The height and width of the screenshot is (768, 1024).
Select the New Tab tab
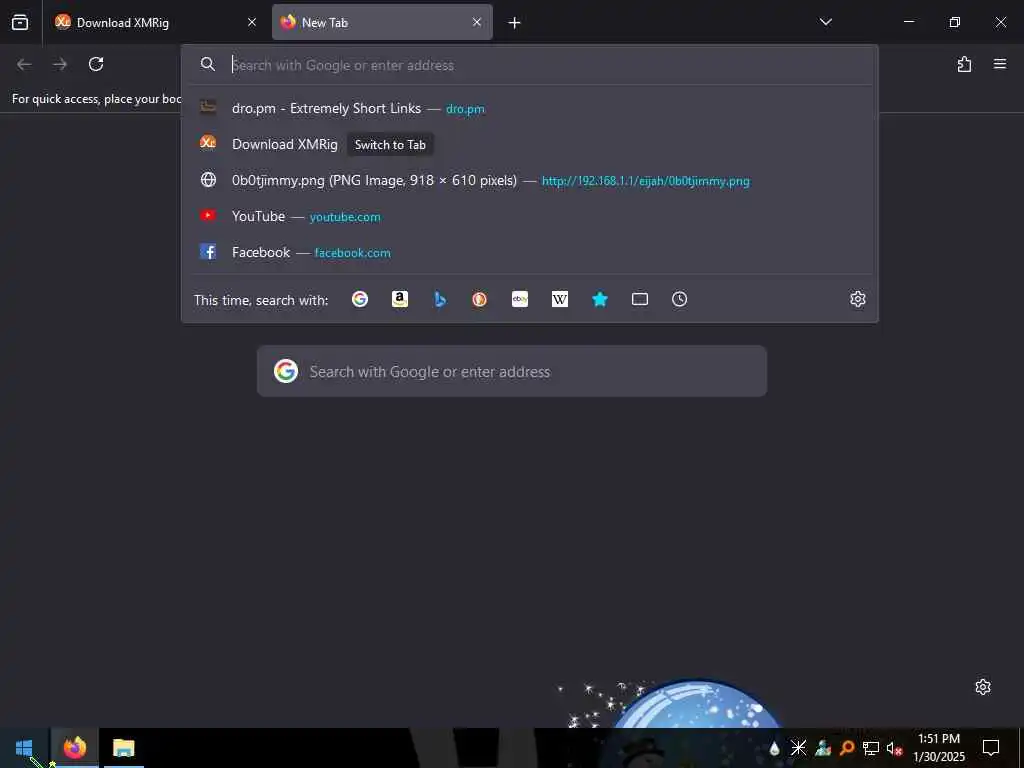[x=382, y=23]
